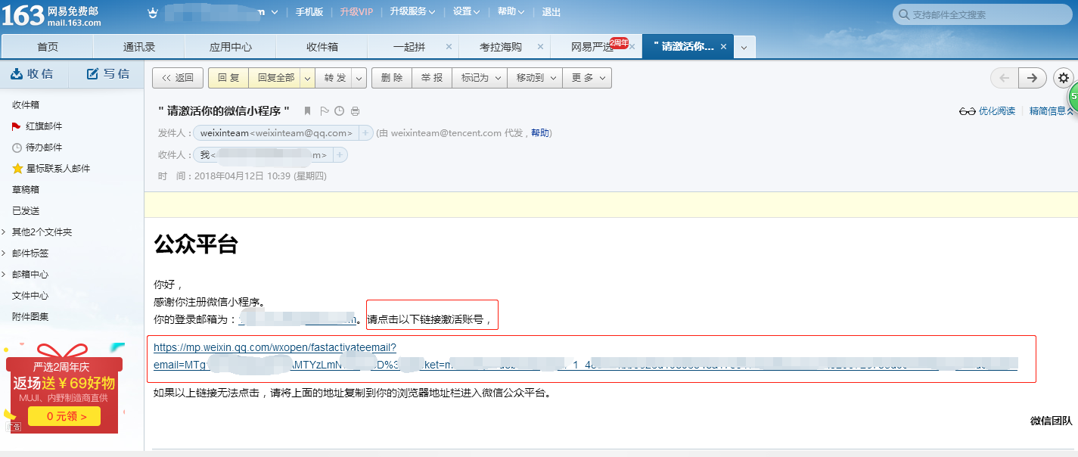Flag this email with the flag icon
The width and height of the screenshot is (1078, 457).
point(324,110)
